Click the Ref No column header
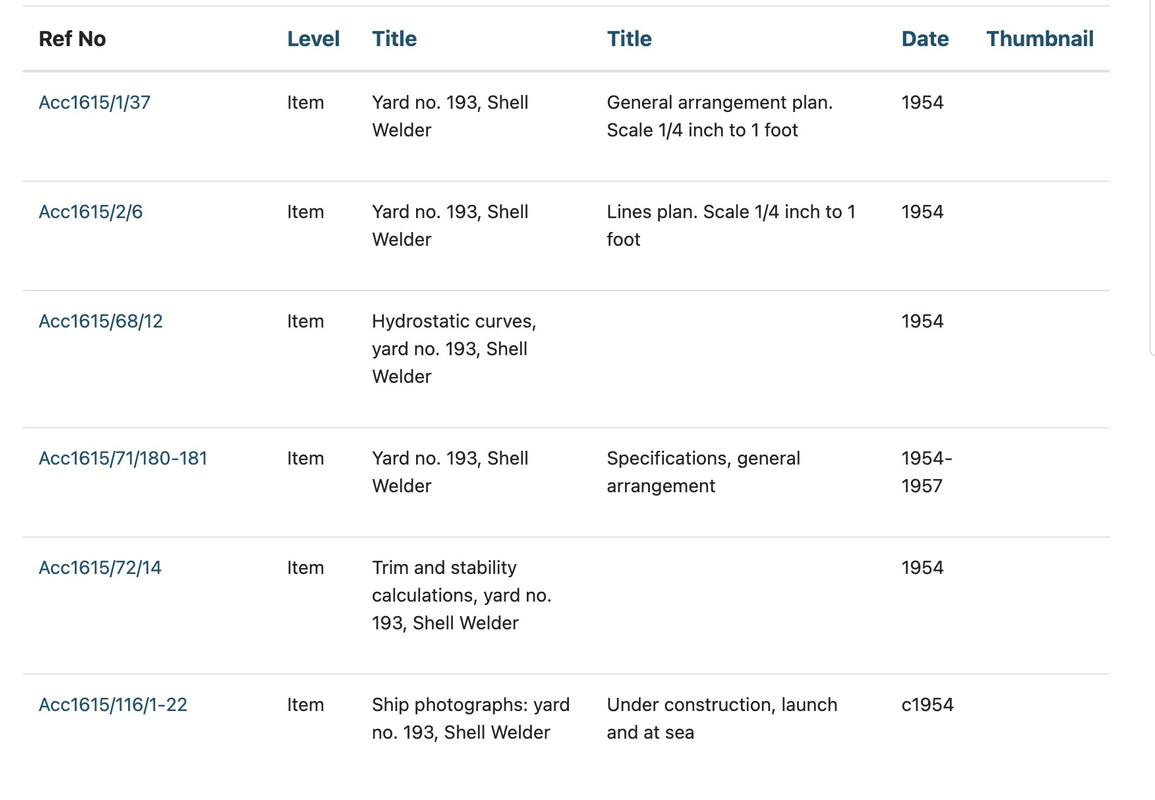The image size is (1155, 800). point(72,39)
